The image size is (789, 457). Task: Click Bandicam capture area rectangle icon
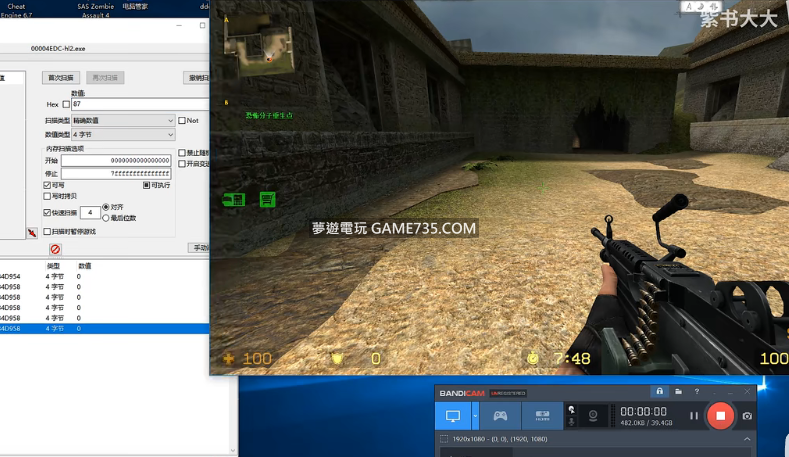pos(444,439)
